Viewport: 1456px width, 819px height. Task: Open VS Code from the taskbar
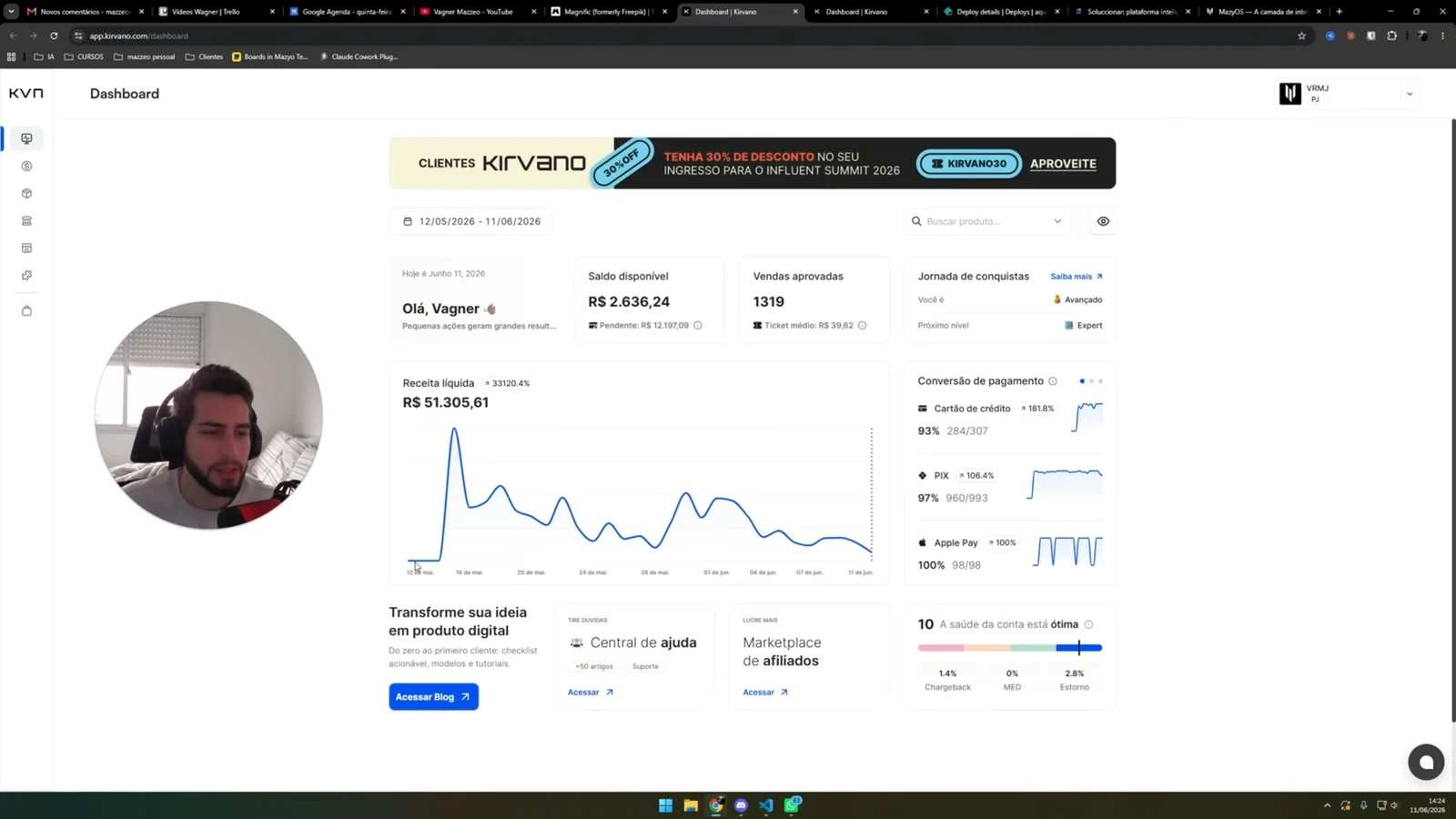[x=766, y=805]
